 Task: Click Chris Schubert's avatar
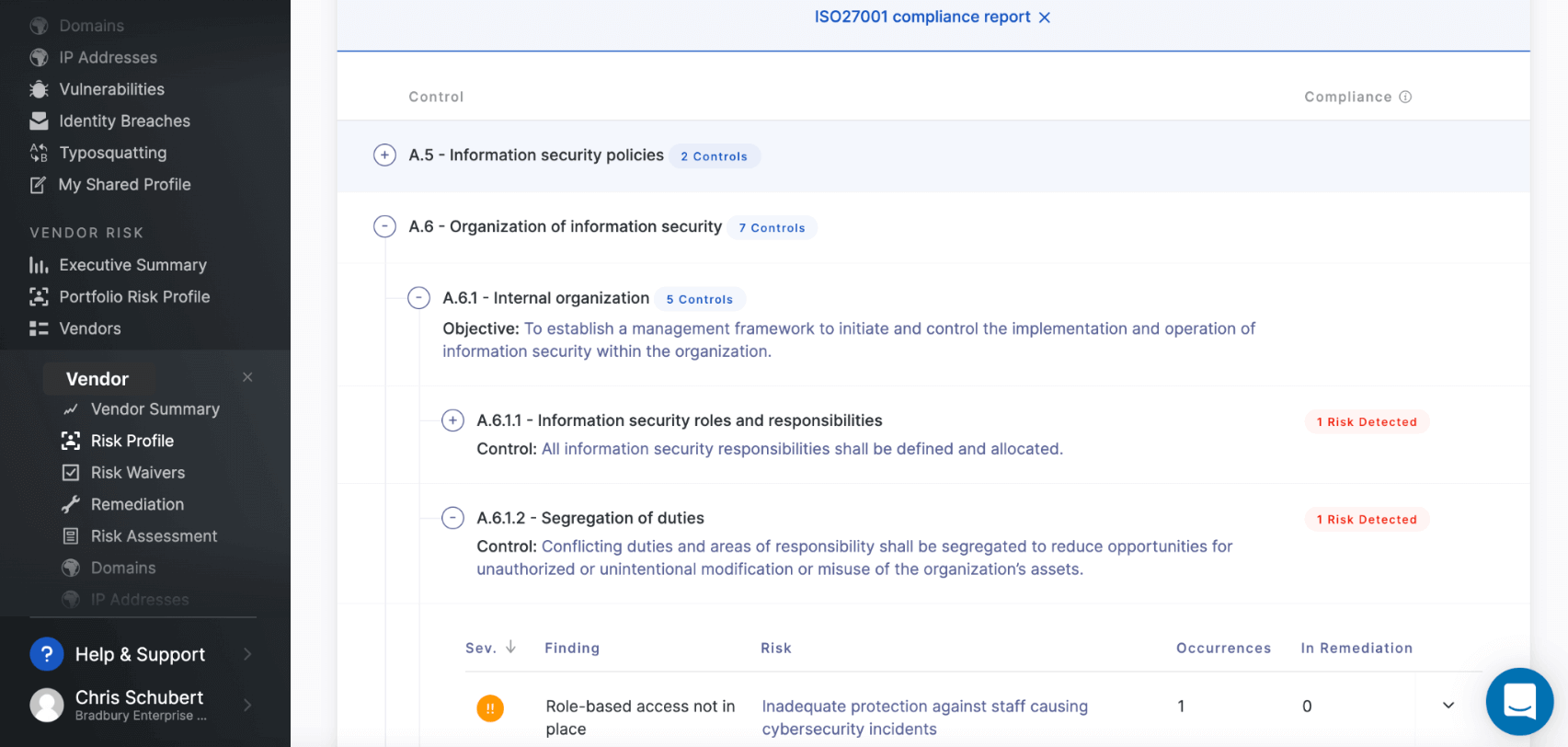point(47,705)
